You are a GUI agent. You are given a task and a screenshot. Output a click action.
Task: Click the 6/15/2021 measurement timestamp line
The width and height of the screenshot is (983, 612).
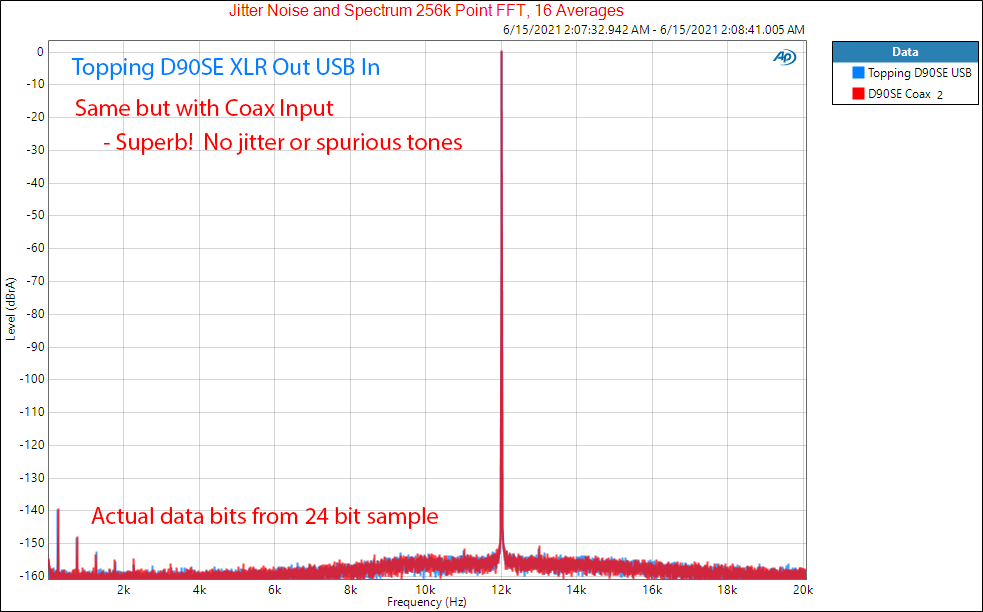pos(653,29)
